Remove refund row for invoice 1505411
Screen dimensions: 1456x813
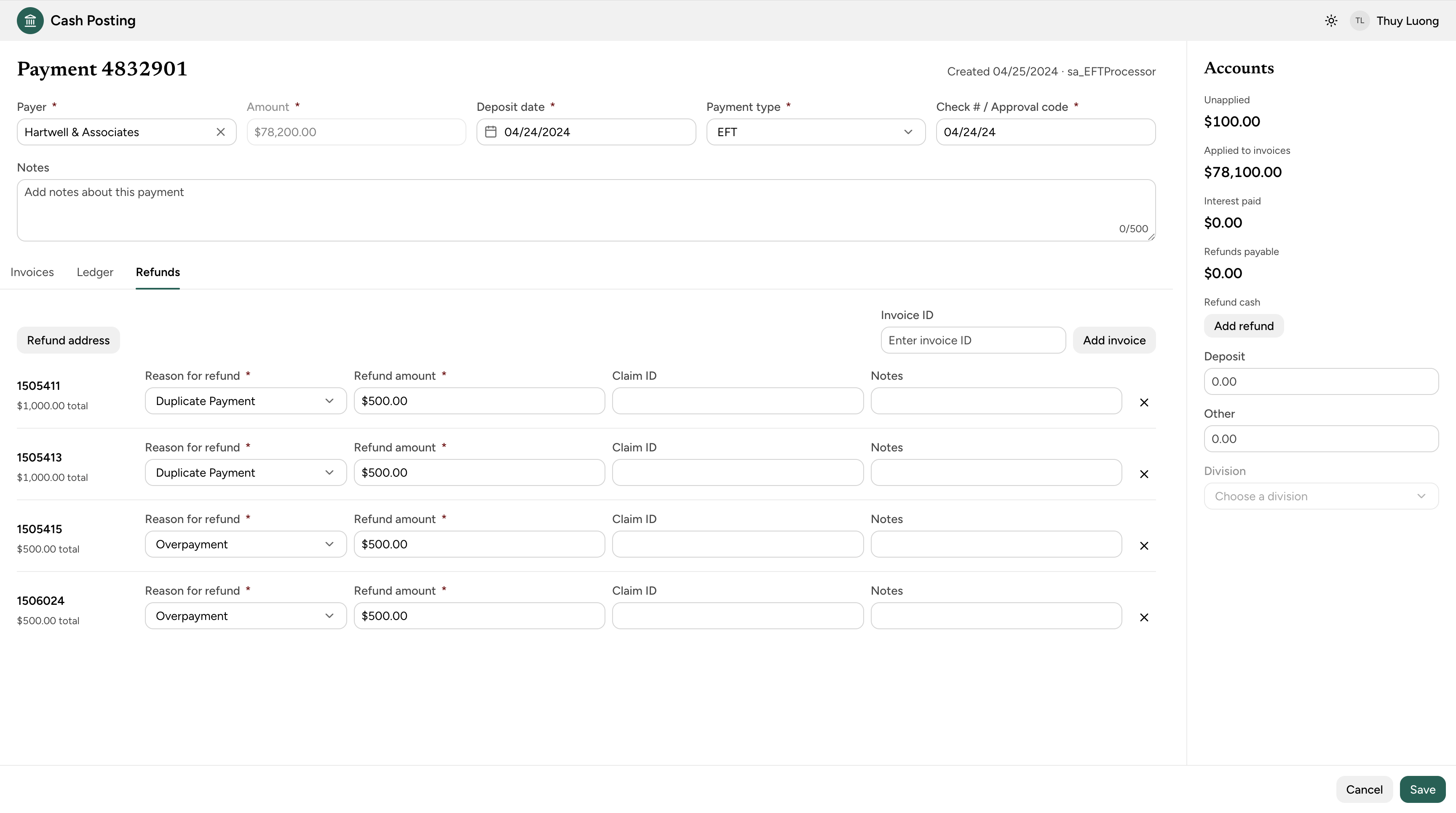click(x=1144, y=402)
